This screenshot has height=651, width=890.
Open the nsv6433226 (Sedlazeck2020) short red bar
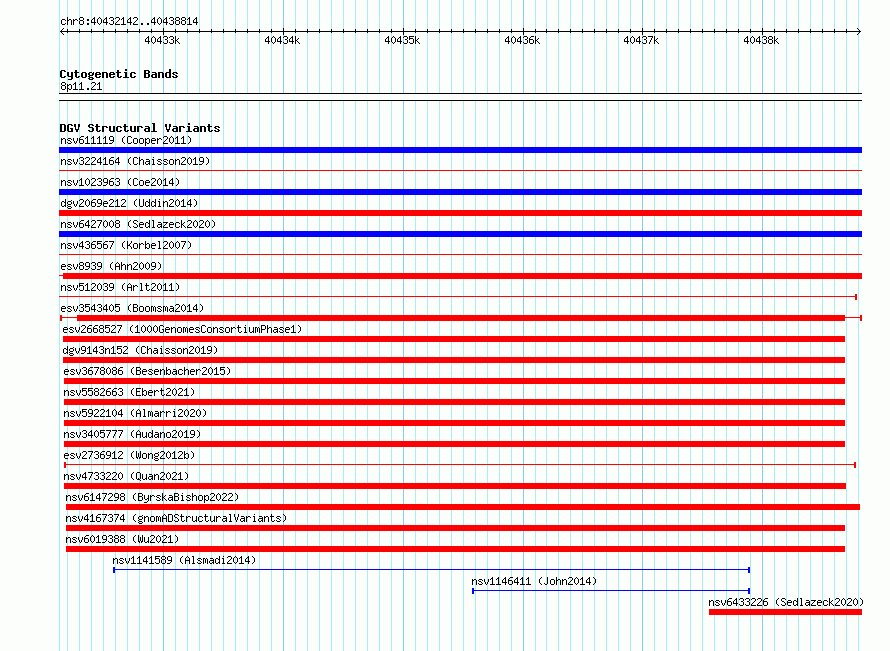(786, 612)
